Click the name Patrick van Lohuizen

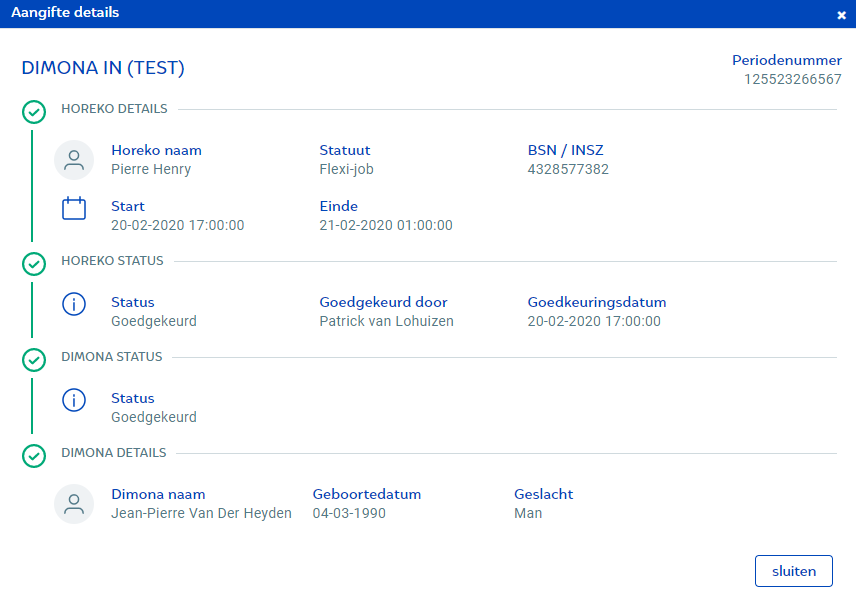click(x=386, y=322)
